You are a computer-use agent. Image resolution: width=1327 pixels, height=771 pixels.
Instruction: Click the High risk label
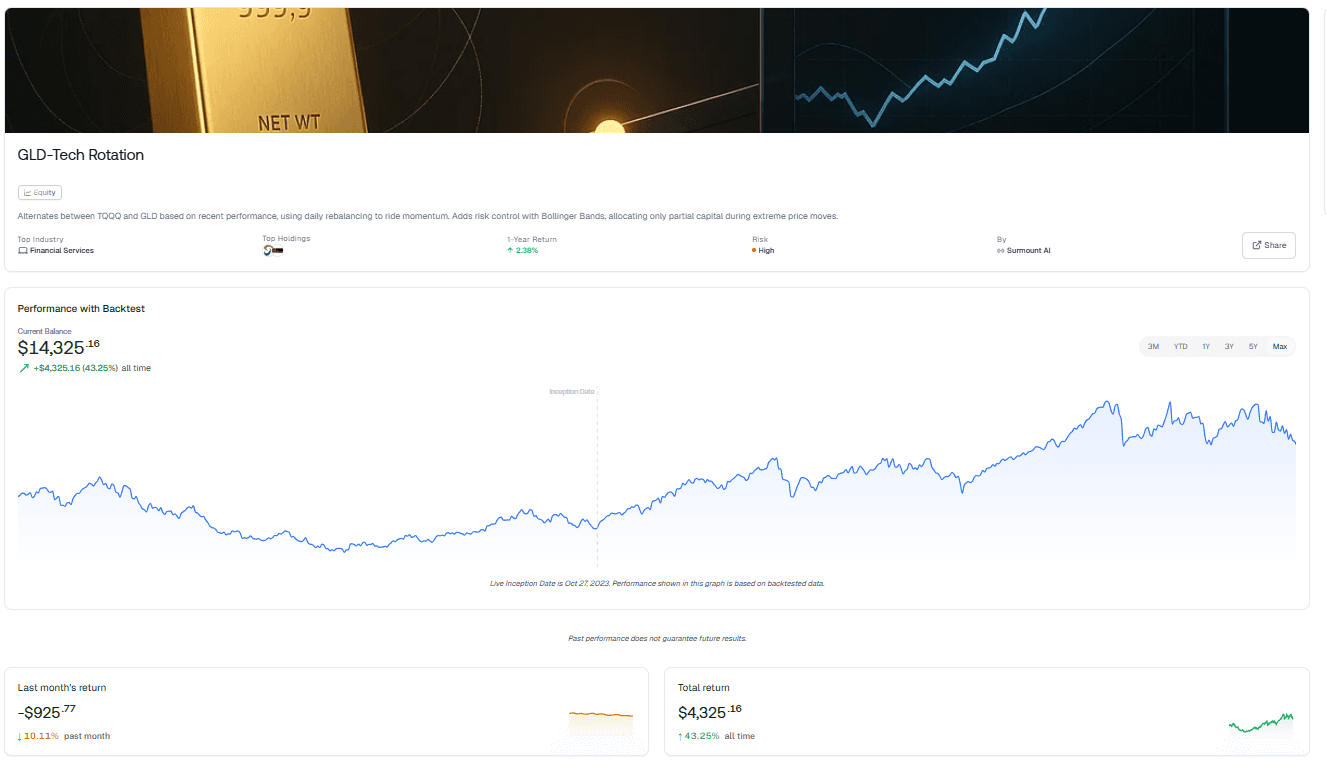(x=766, y=251)
